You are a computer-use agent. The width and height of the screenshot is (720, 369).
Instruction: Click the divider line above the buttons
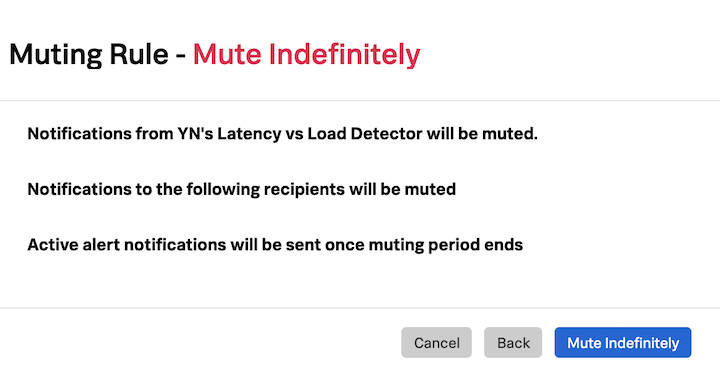coord(360,308)
